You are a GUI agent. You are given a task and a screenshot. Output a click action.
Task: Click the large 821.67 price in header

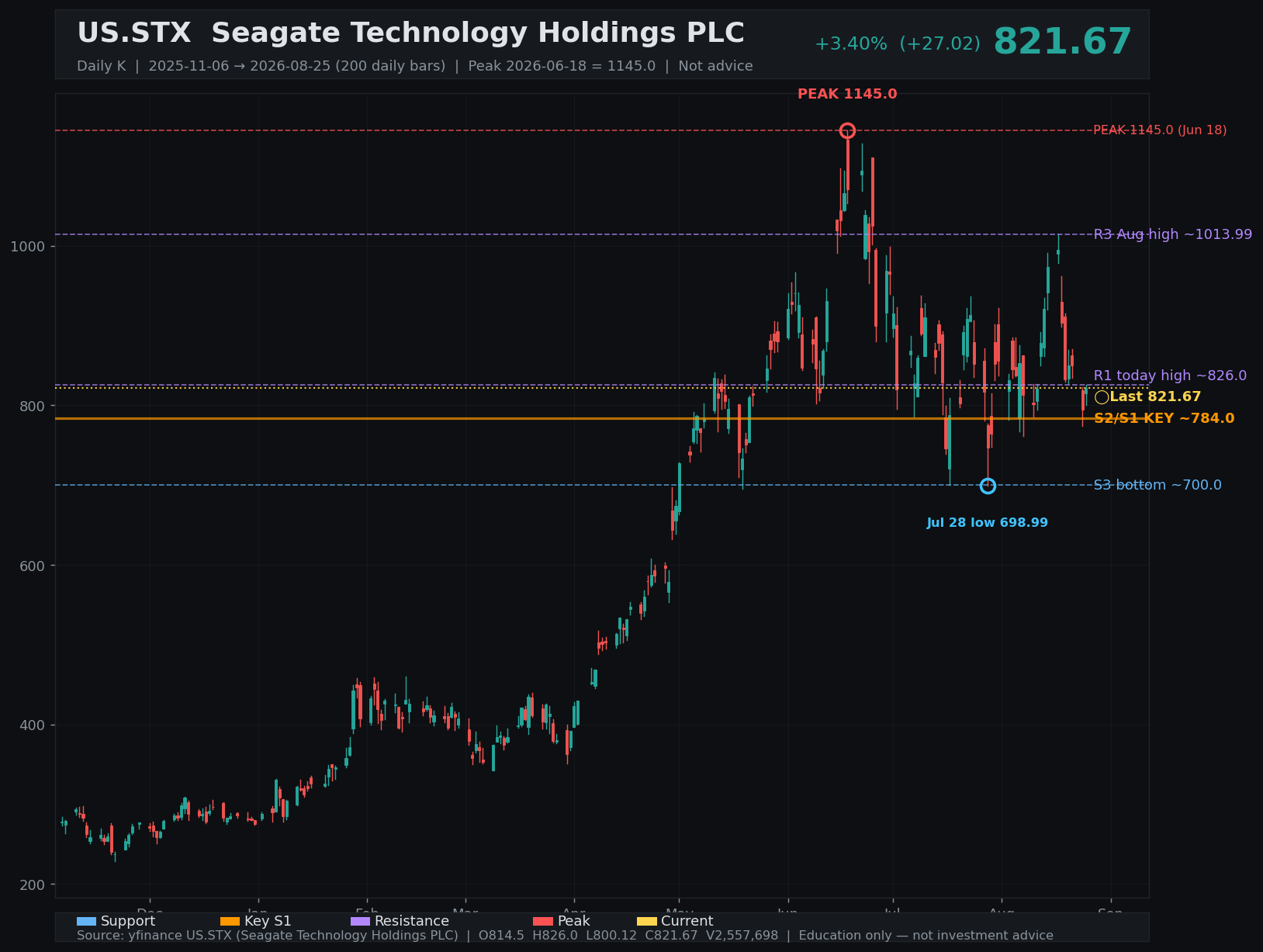(1063, 42)
